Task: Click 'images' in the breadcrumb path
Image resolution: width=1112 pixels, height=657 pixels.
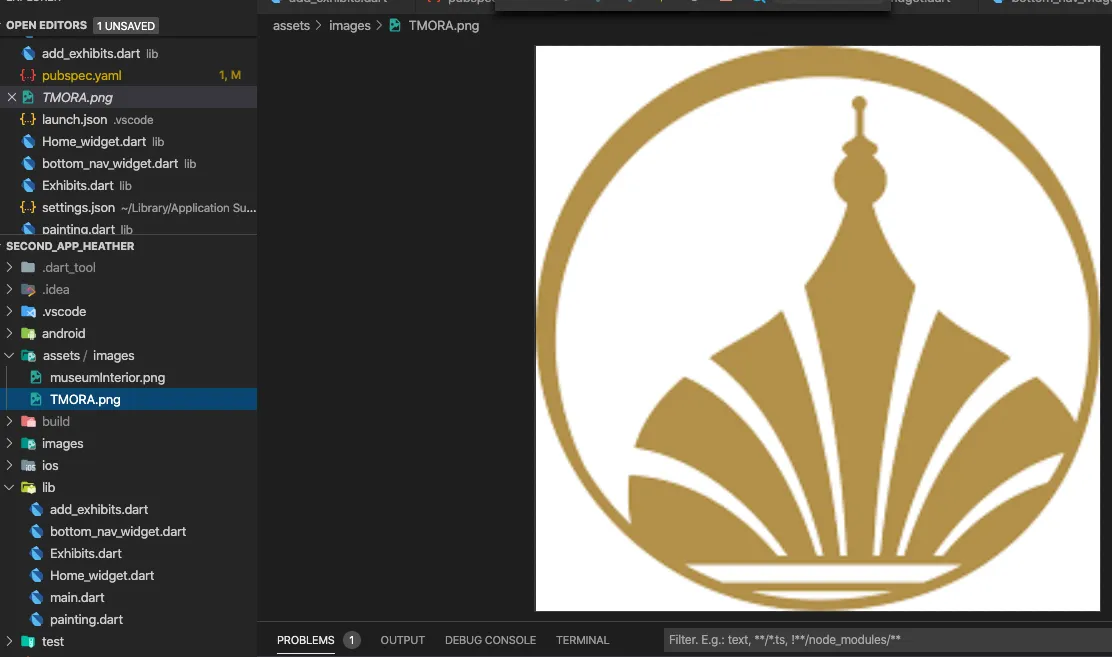Action: point(350,26)
